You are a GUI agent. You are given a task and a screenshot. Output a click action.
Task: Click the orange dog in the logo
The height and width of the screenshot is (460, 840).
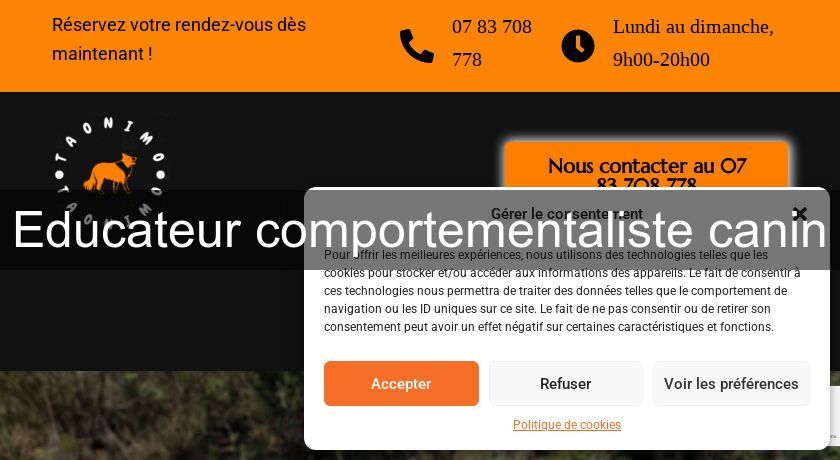tap(110, 172)
